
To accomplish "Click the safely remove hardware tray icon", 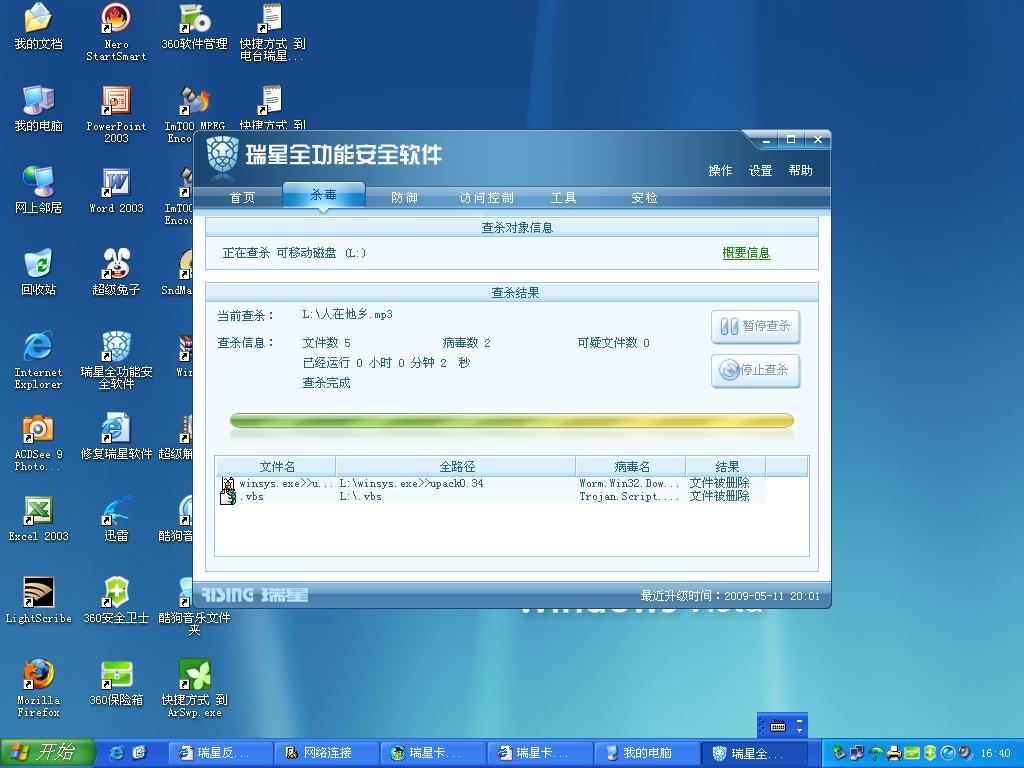I will pos(840,754).
